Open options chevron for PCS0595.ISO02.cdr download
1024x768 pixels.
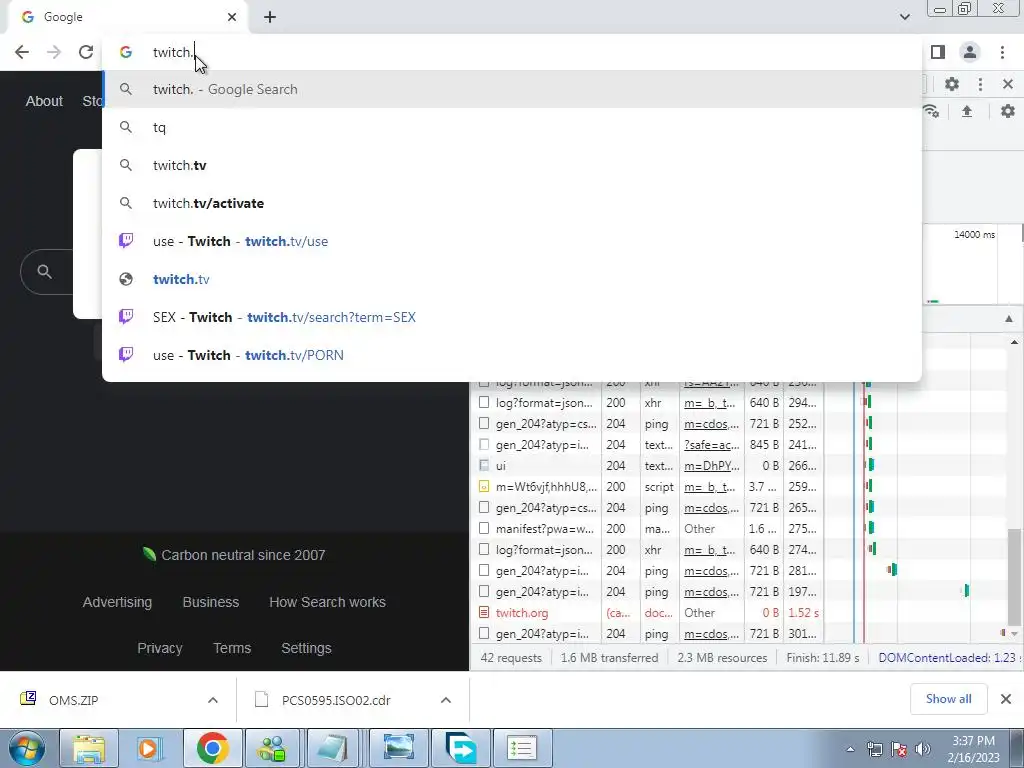coord(446,700)
